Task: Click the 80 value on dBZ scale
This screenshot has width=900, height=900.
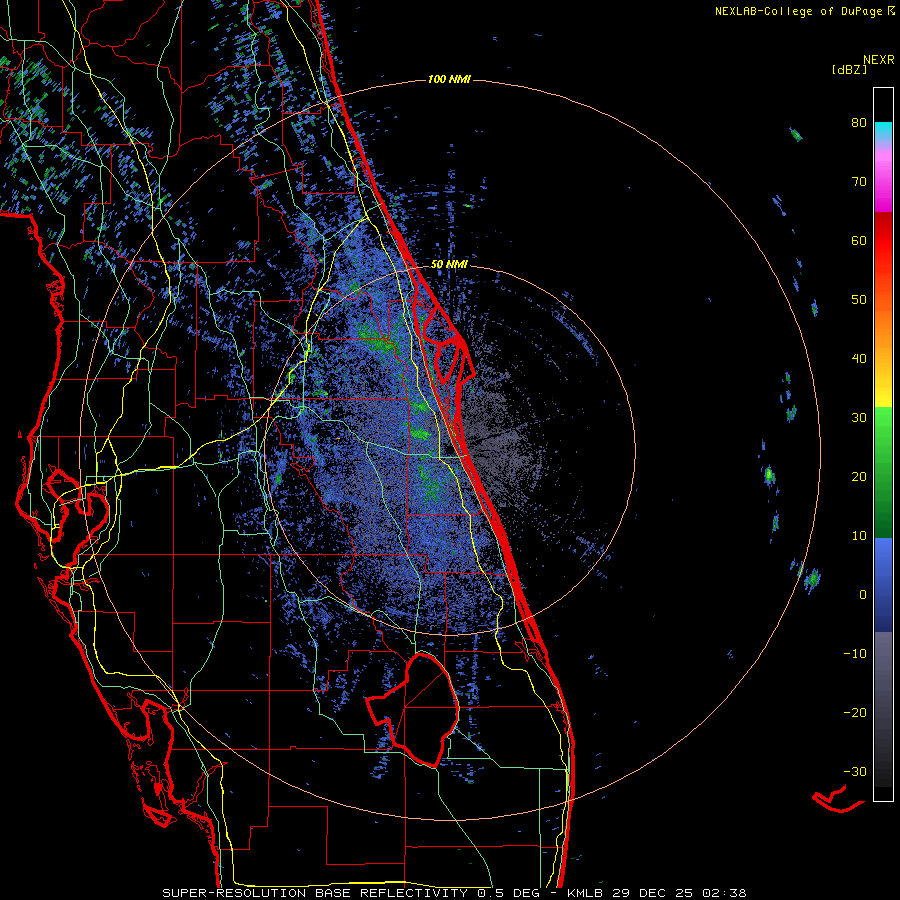Action: 859,123
